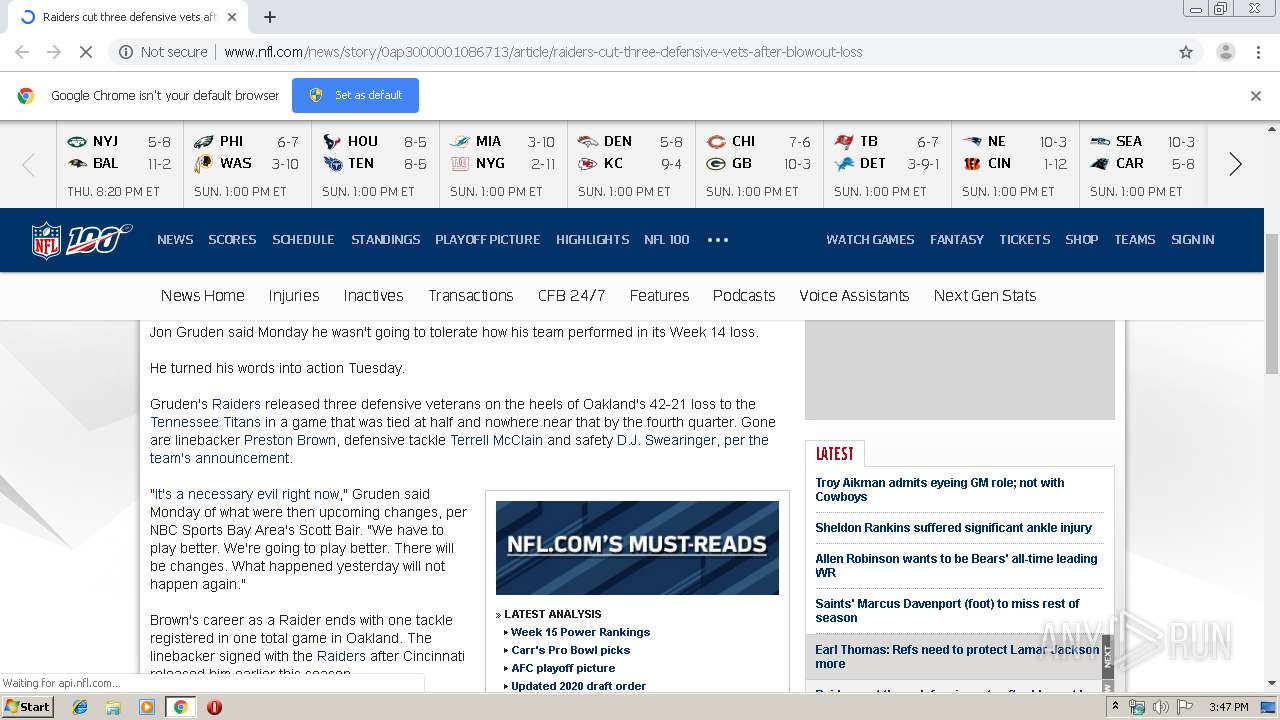Select the Inactives tab

373,296
